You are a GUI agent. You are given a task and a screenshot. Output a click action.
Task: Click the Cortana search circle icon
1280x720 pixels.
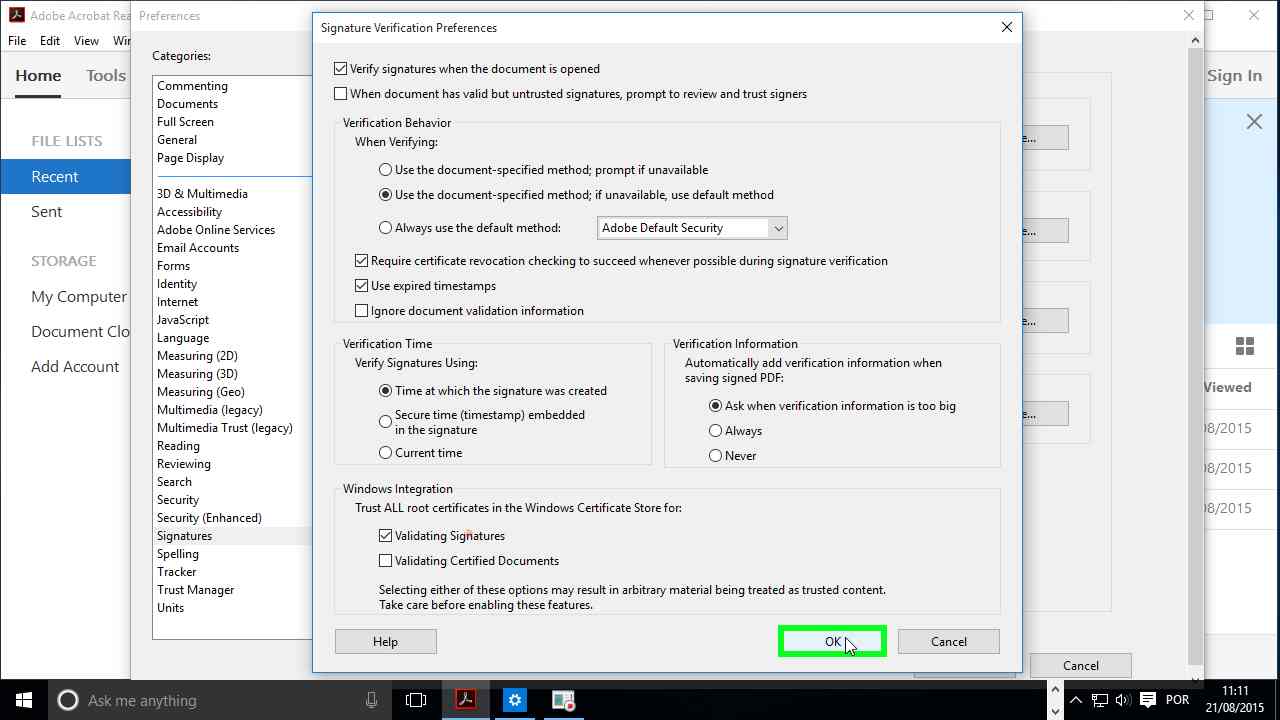click(x=67, y=700)
